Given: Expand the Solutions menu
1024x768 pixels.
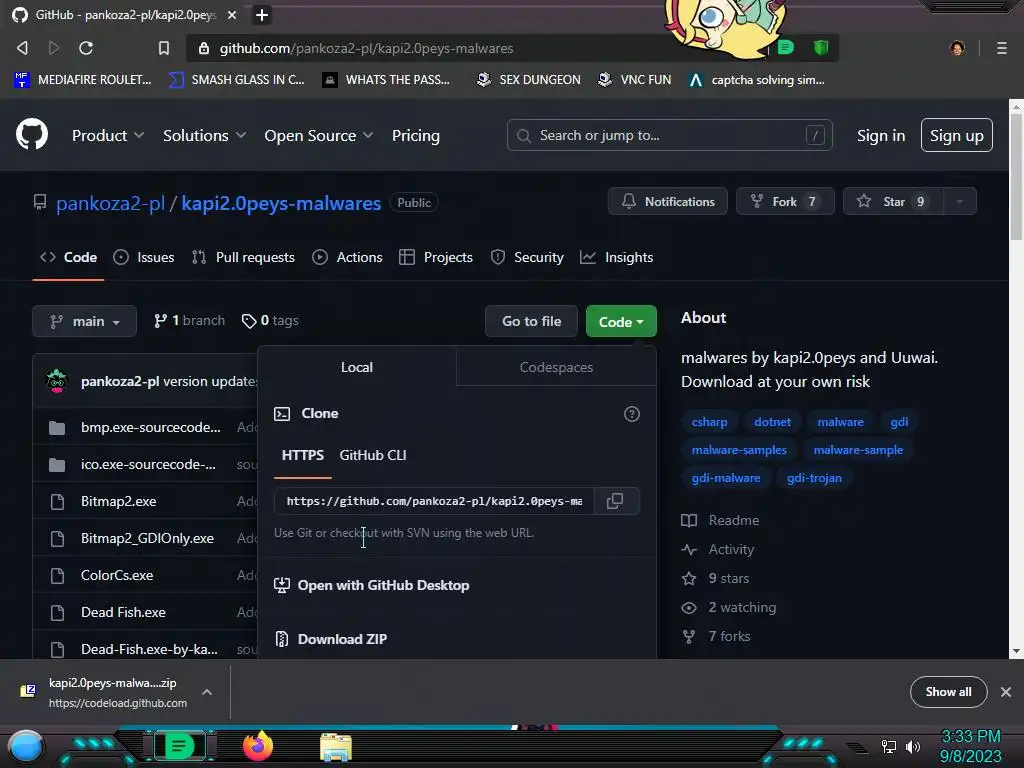Looking at the screenshot, I should tap(204, 135).
